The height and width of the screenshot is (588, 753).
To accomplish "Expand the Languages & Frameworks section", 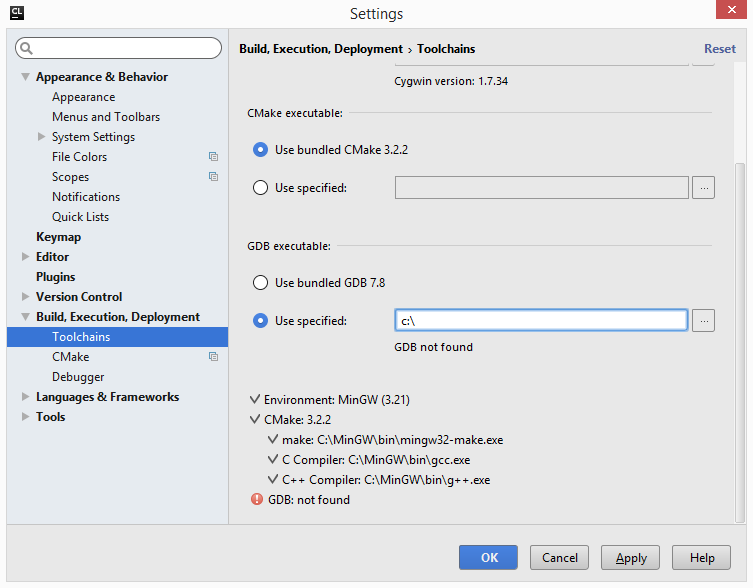I will coord(25,397).
